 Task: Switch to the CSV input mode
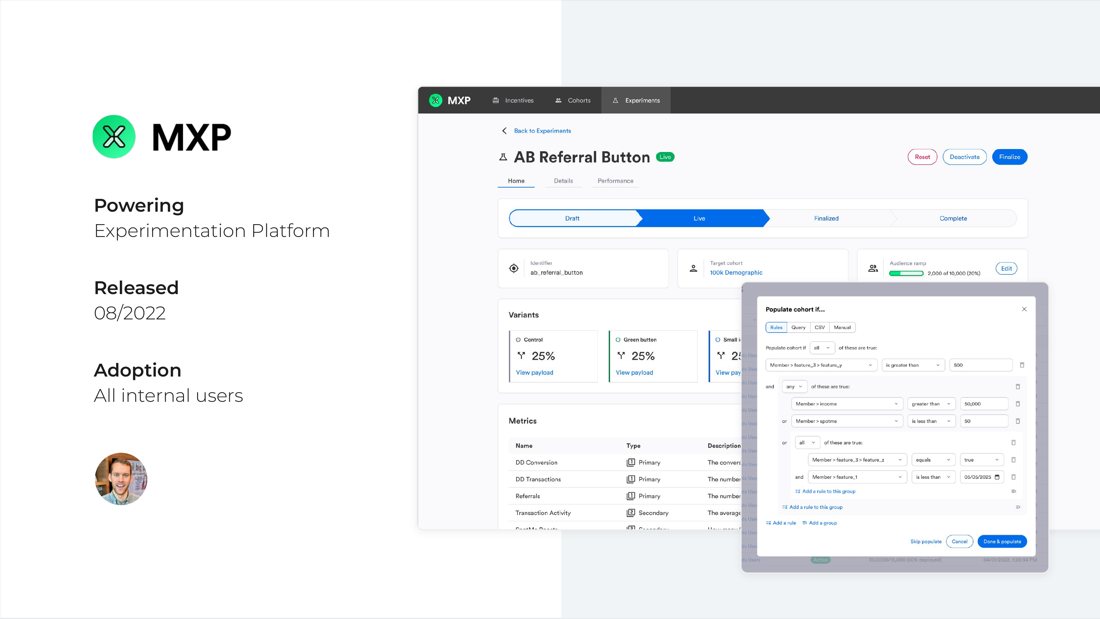pos(820,327)
